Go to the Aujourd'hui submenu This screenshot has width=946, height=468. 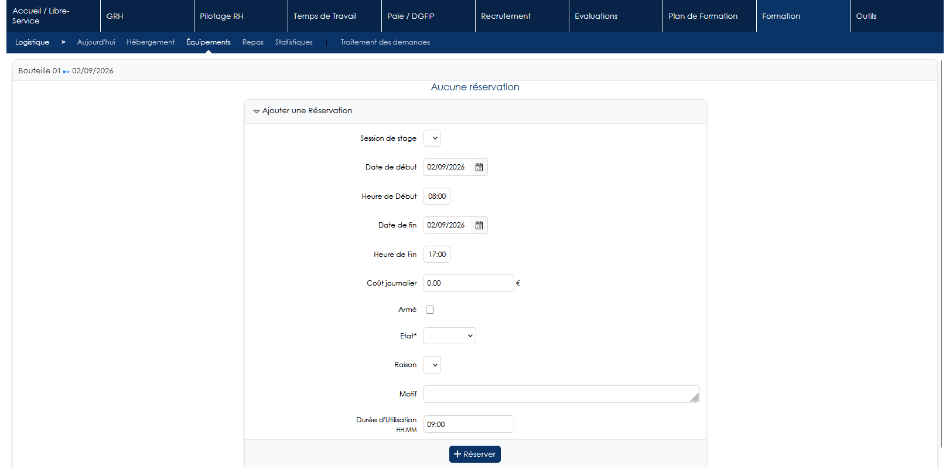[x=96, y=43]
